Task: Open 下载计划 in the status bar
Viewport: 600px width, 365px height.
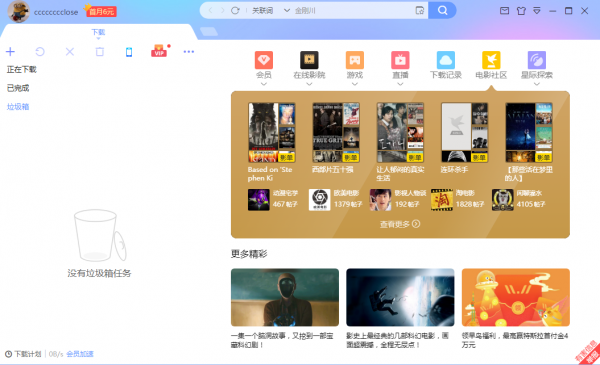Action: (x=23, y=354)
